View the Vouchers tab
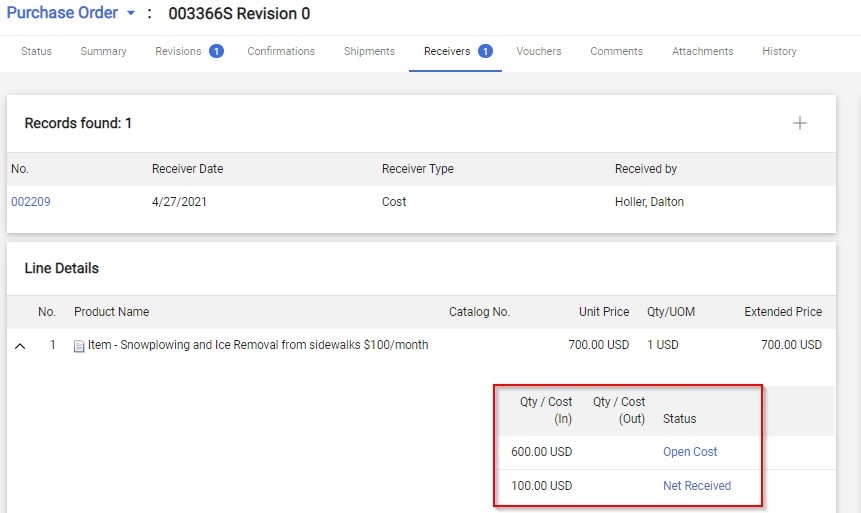Image resolution: width=861 pixels, height=513 pixels. pos(539,51)
